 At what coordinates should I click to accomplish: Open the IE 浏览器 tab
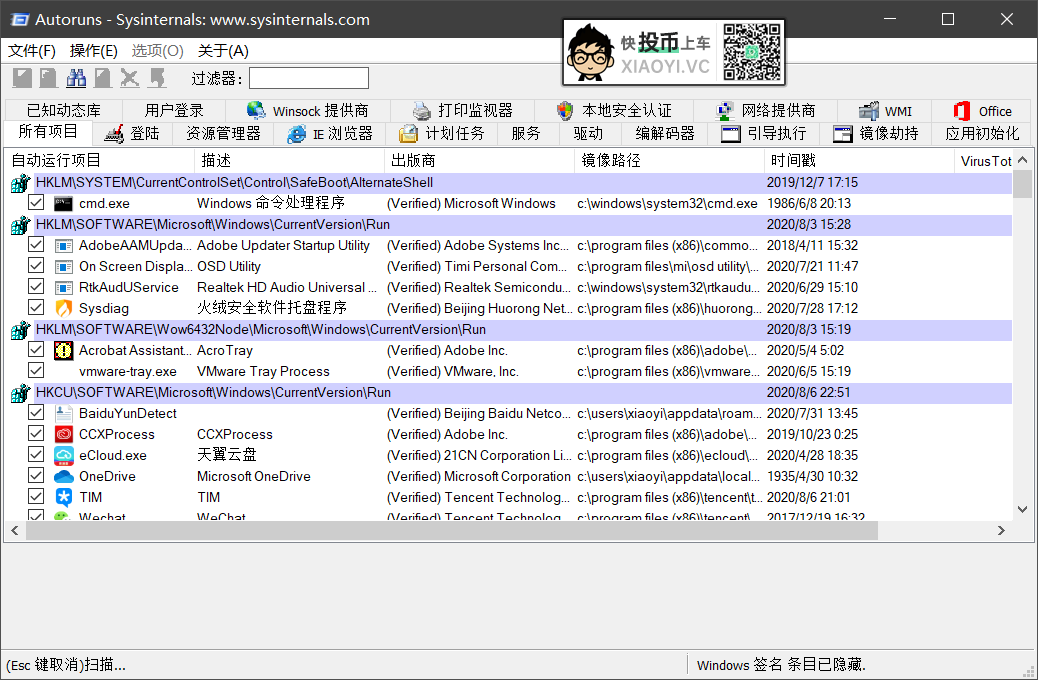click(330, 134)
